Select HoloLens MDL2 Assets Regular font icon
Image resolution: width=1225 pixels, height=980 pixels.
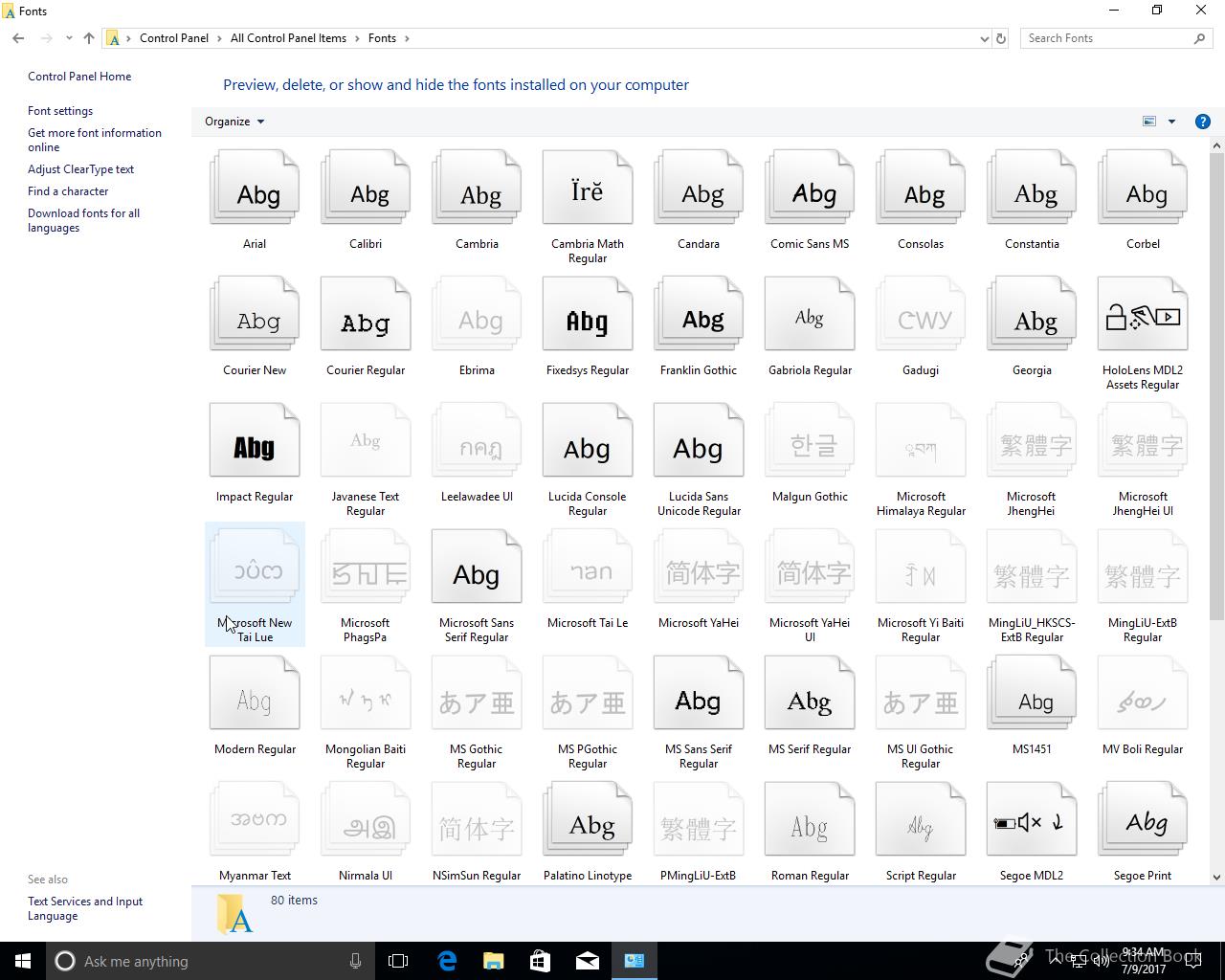[x=1143, y=314]
